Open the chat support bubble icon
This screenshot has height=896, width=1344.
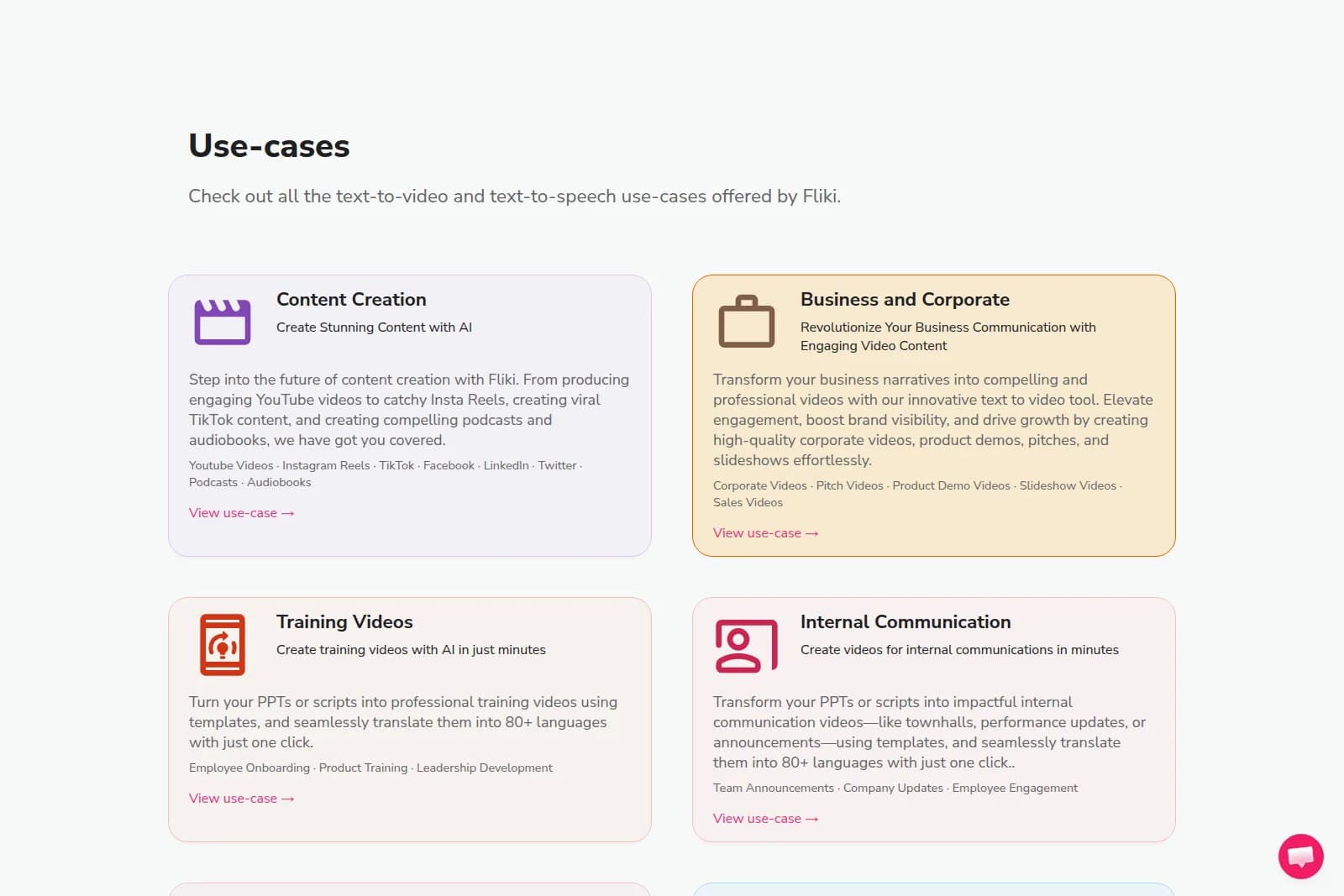[x=1299, y=856]
